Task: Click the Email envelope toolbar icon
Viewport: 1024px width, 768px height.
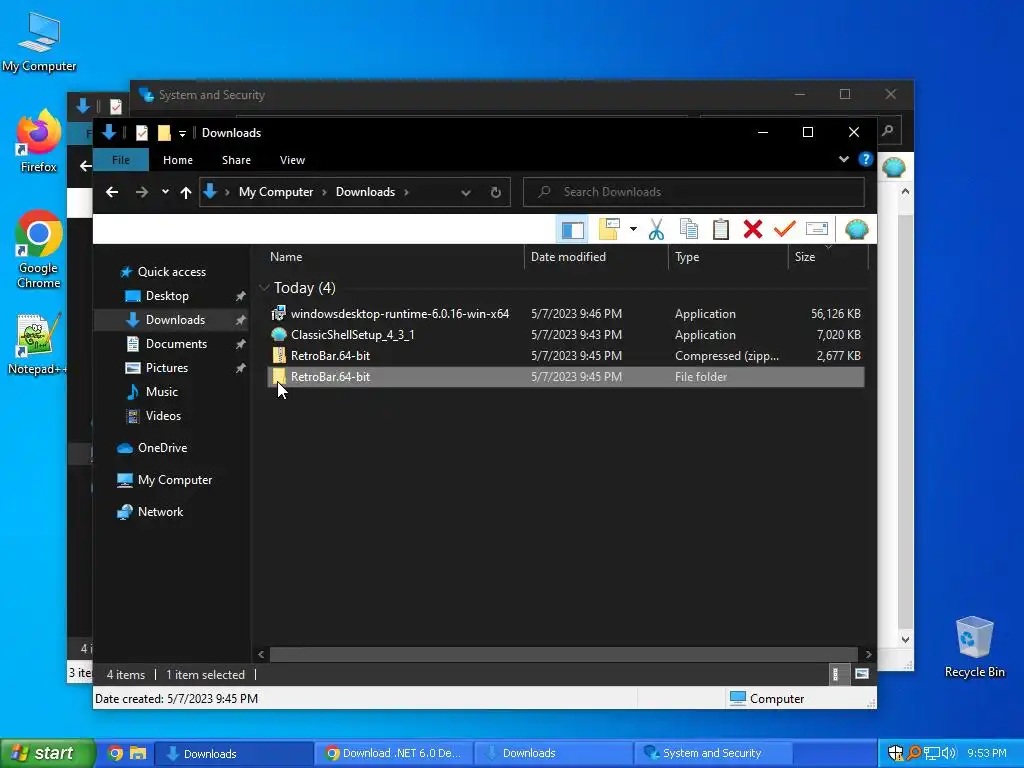Action: click(817, 229)
